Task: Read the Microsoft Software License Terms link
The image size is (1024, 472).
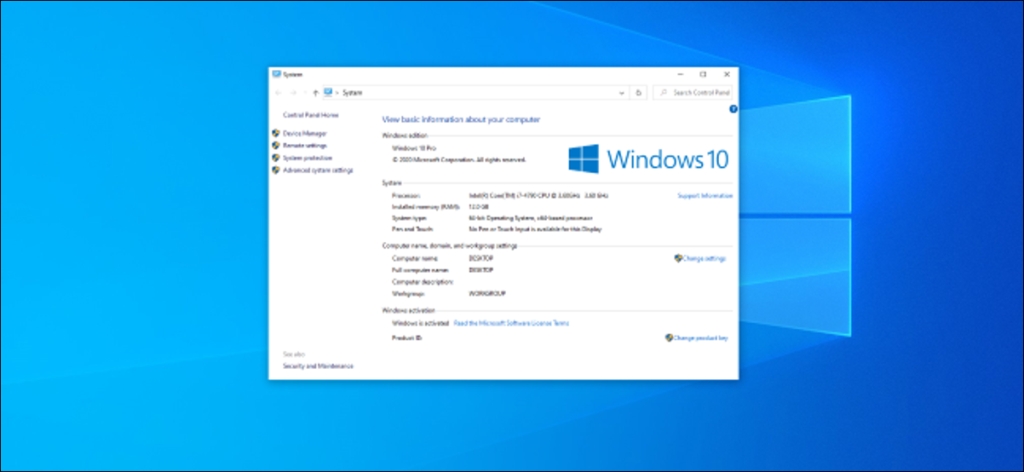Action: coord(511,323)
